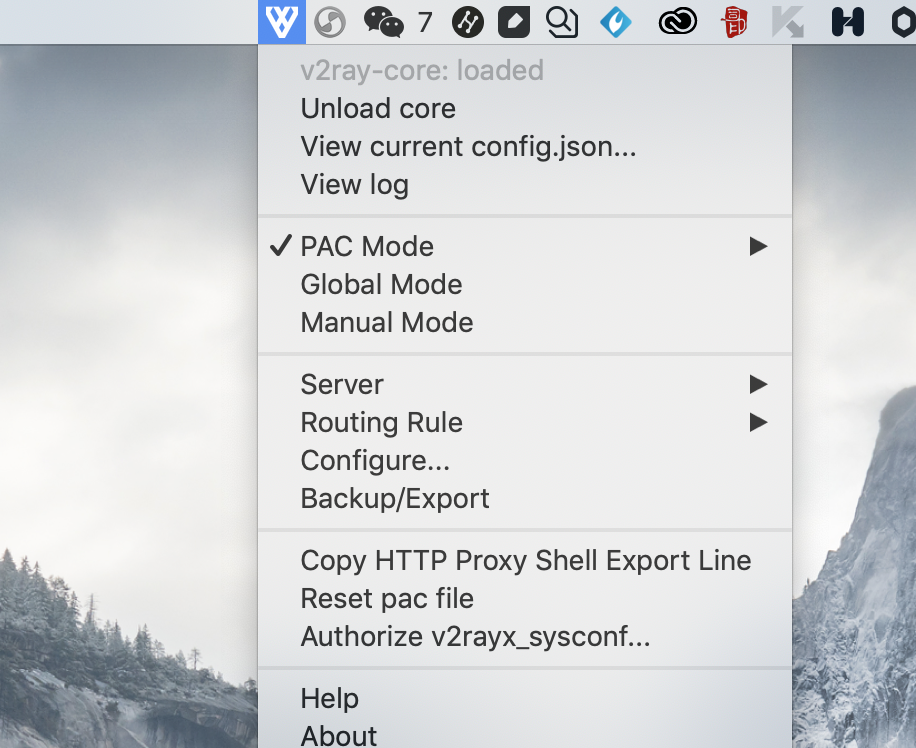Open the red seal stamp menu bar icon

point(735,21)
